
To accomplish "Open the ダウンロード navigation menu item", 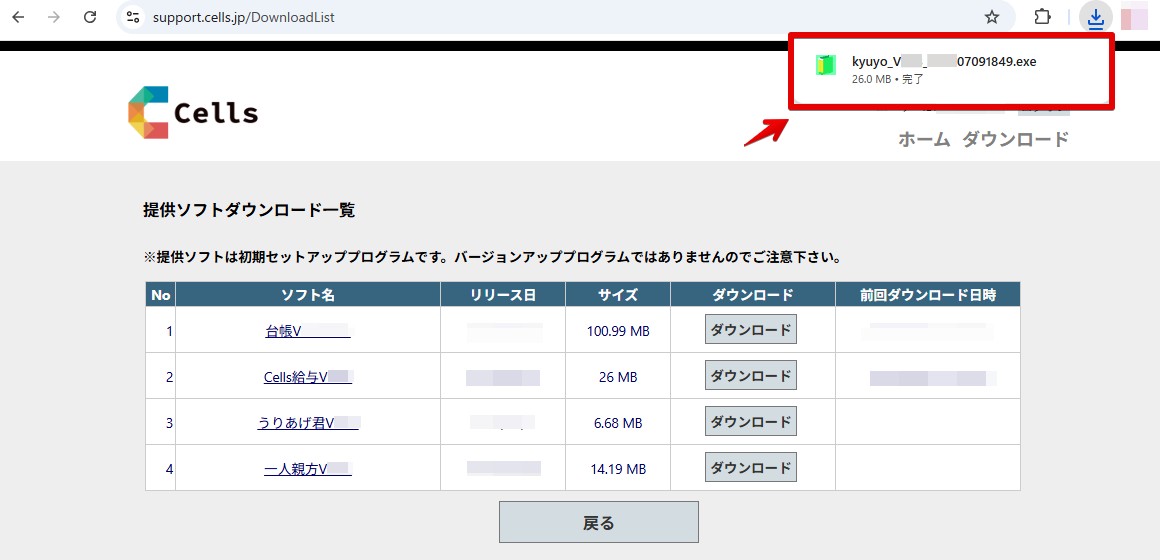I will click(x=1015, y=140).
